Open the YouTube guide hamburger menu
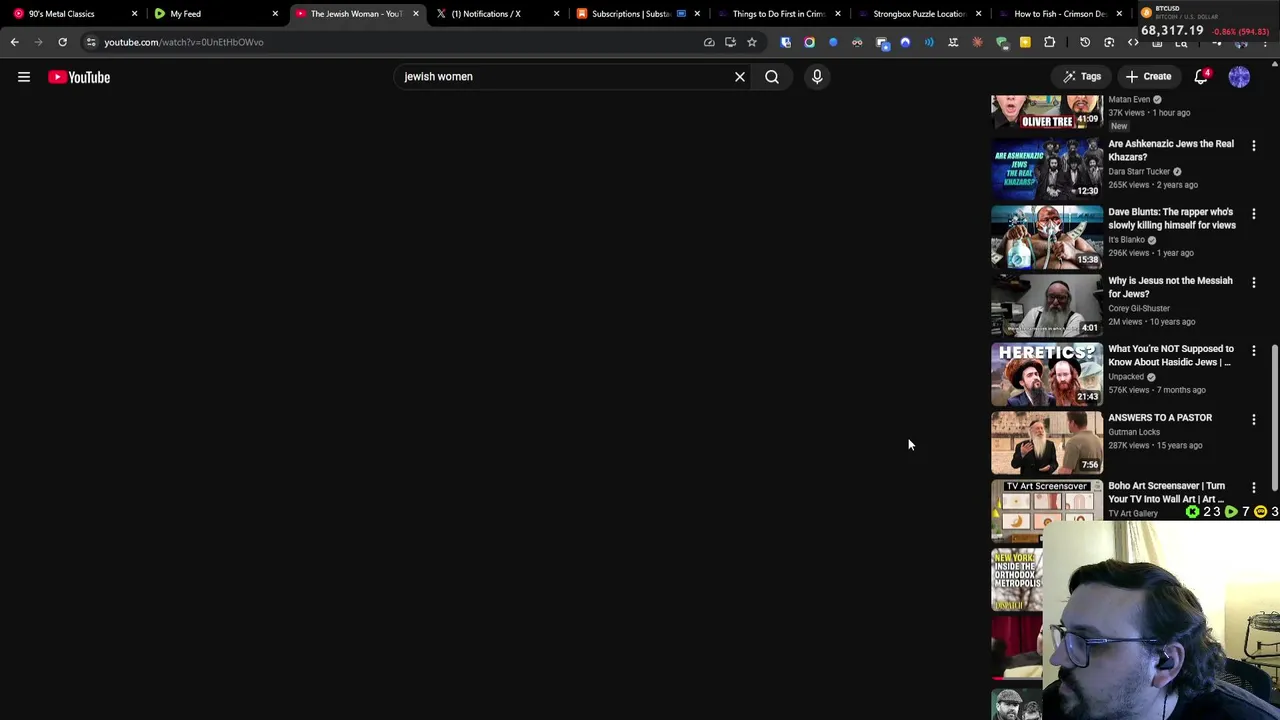This screenshot has height=720, width=1280. [x=24, y=77]
